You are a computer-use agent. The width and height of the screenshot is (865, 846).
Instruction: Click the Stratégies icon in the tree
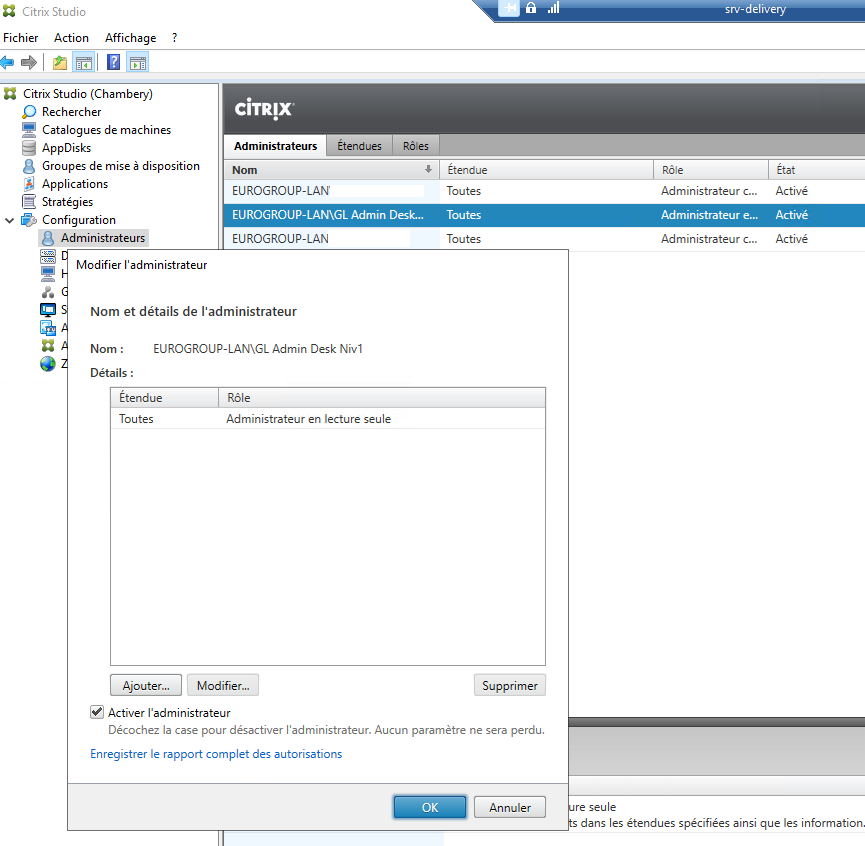[x=29, y=202]
